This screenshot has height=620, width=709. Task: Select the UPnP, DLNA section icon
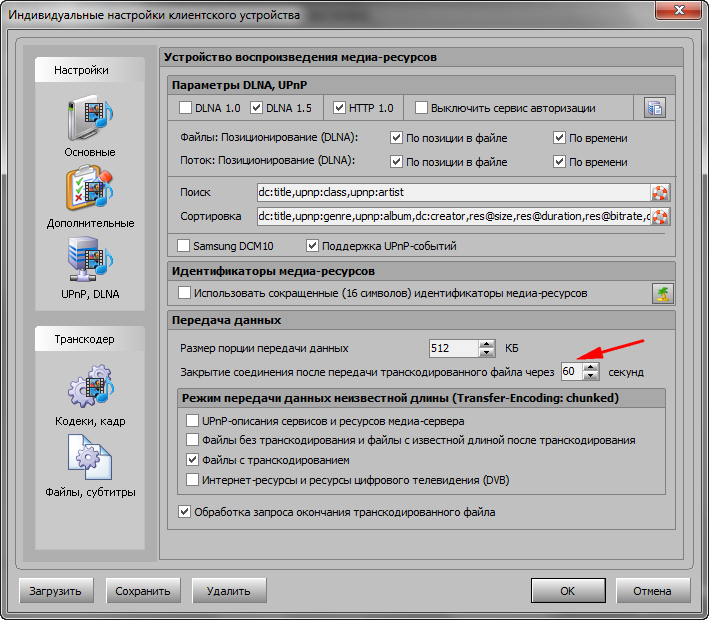tap(89, 261)
